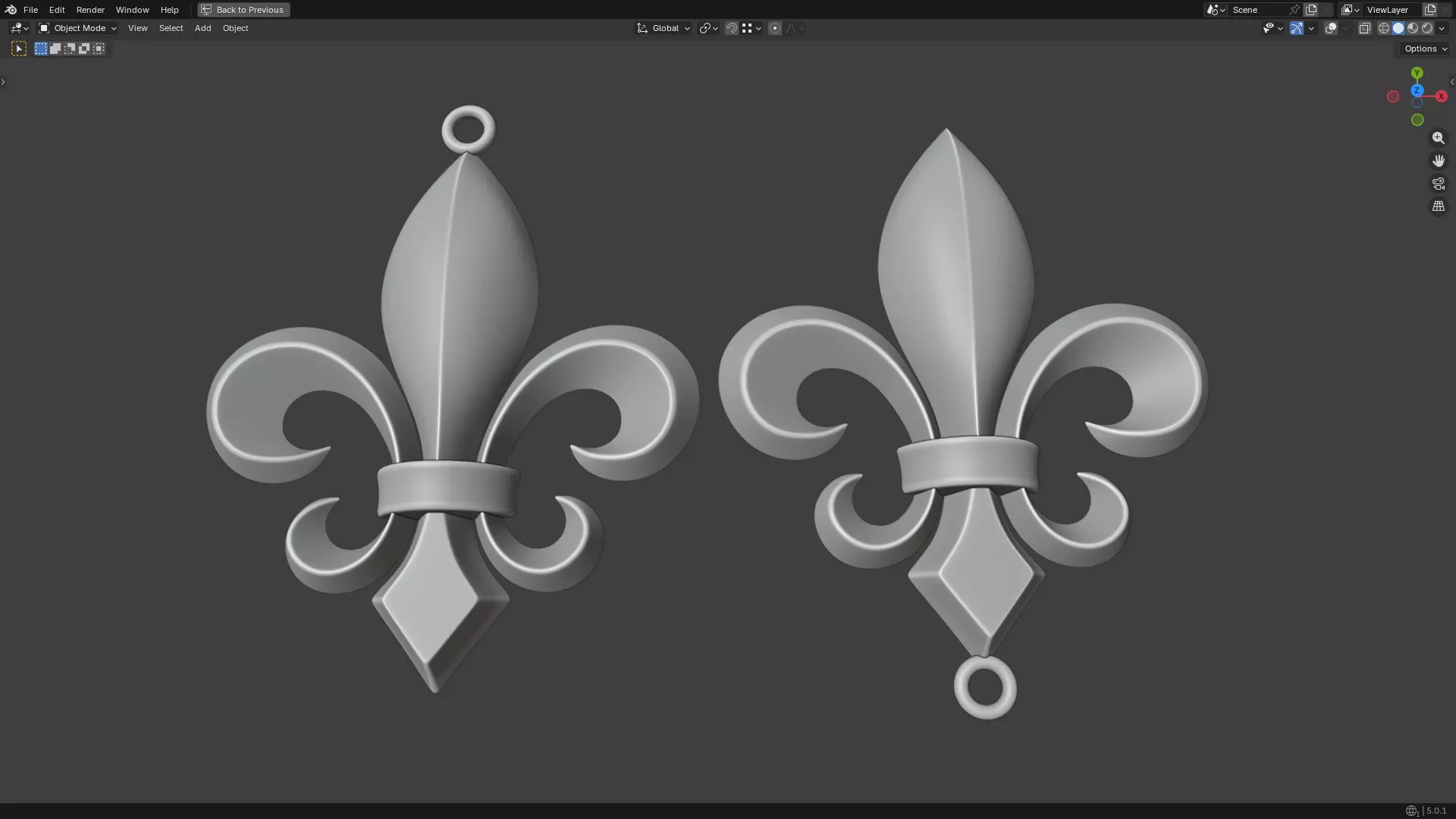Switch to rendered viewport shading
Image resolution: width=1456 pixels, height=819 pixels.
pos(1427,28)
